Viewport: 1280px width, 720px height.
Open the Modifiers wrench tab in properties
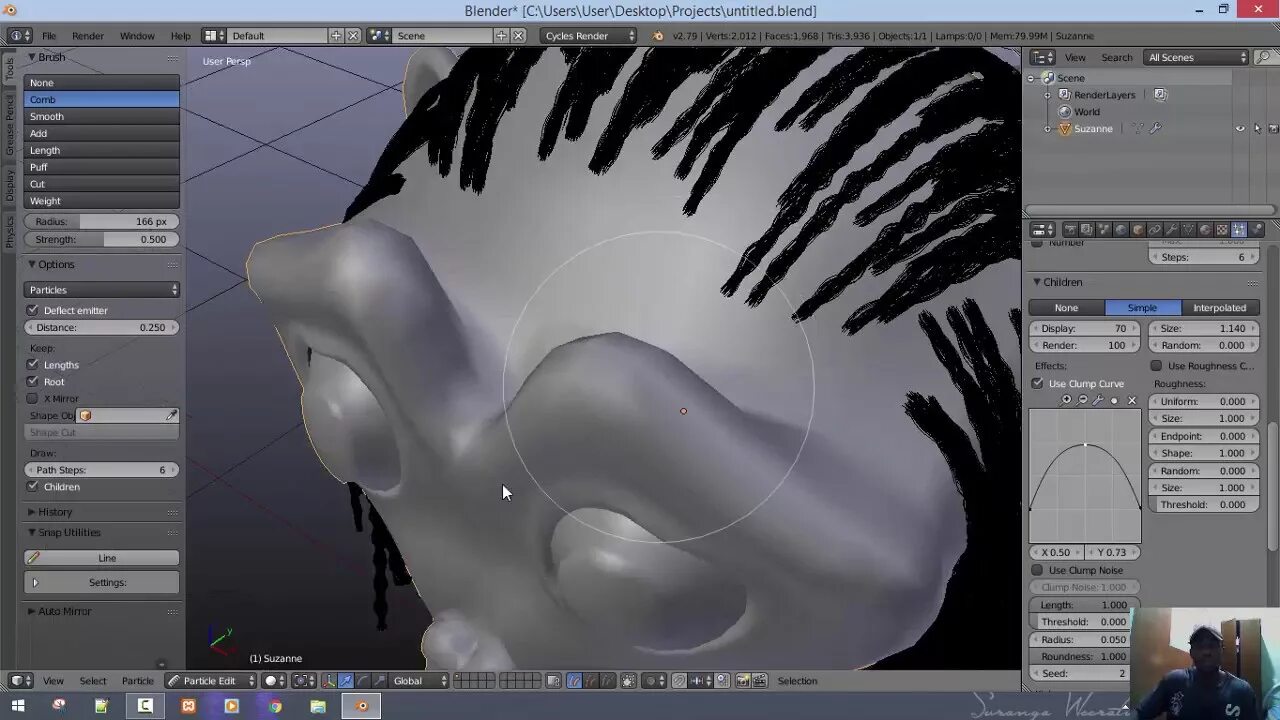(1171, 230)
